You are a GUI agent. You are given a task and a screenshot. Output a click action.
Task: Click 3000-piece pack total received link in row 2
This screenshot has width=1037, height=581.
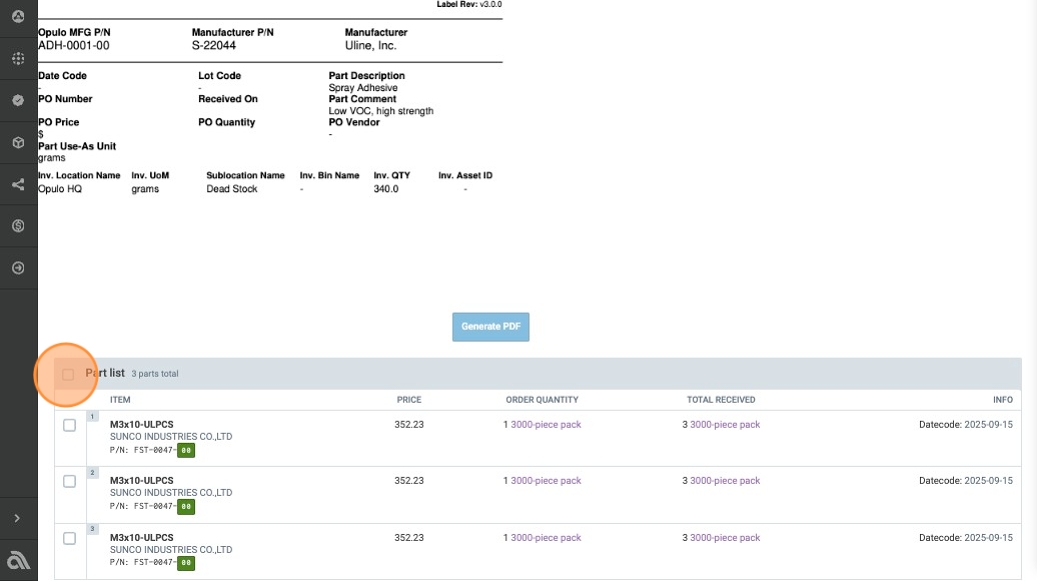[x=724, y=481]
